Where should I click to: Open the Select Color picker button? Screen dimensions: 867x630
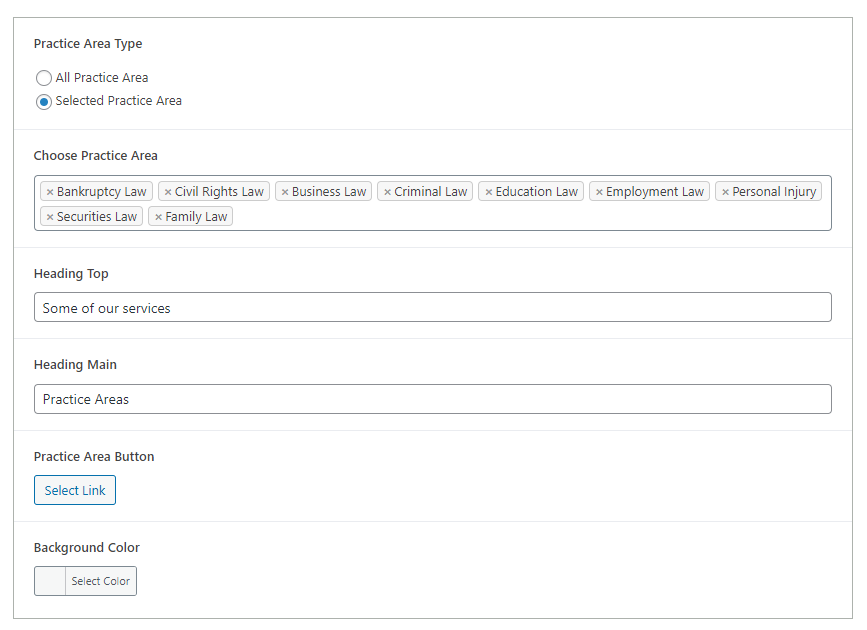101,581
